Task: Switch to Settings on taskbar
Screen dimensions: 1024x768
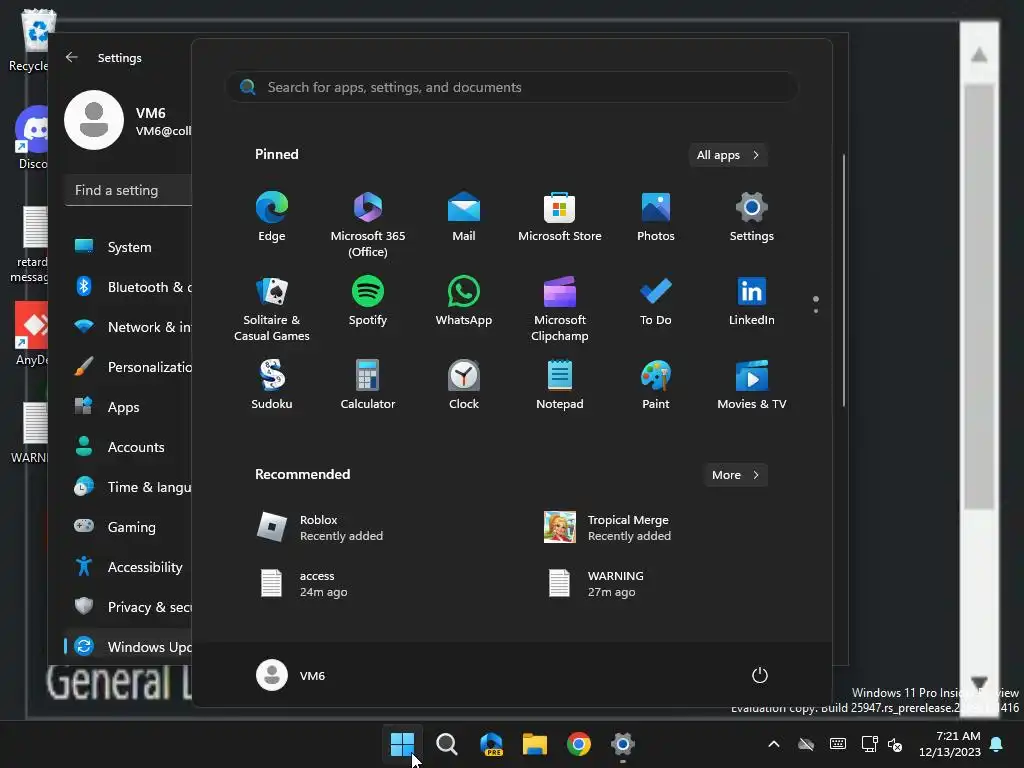Action: [x=623, y=744]
